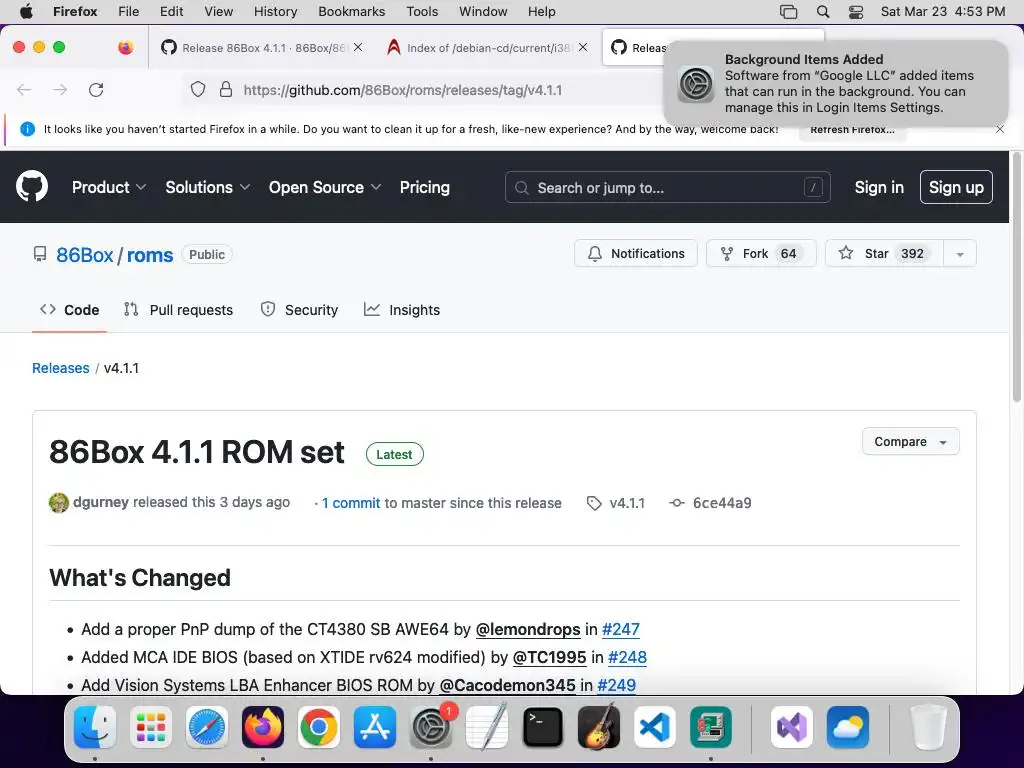Viewport: 1024px width, 768px height.
Task: Click the Notifications bell button
Action: 635,253
